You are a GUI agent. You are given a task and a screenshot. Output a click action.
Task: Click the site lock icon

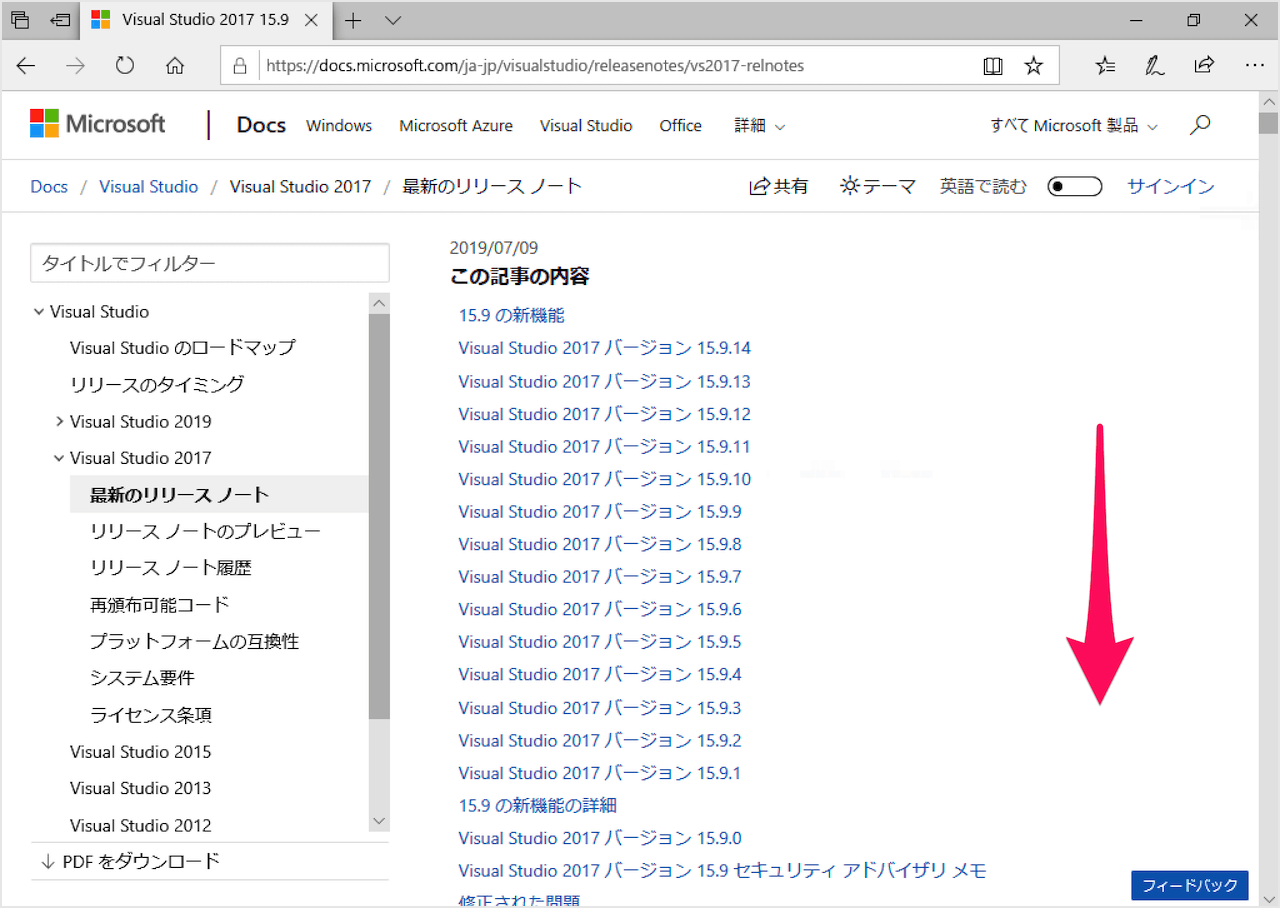(x=239, y=66)
